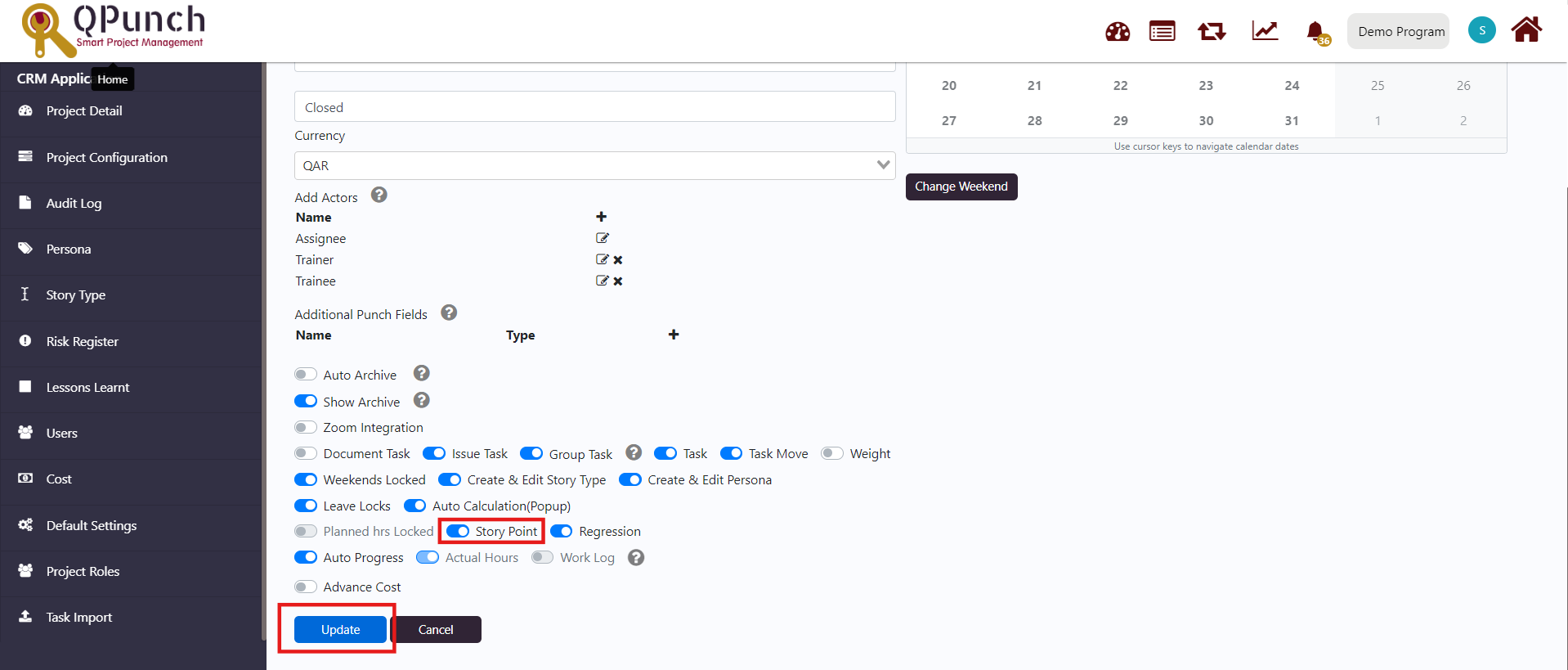Enable the Document Task toggle
The height and width of the screenshot is (670, 1568).
[306, 453]
